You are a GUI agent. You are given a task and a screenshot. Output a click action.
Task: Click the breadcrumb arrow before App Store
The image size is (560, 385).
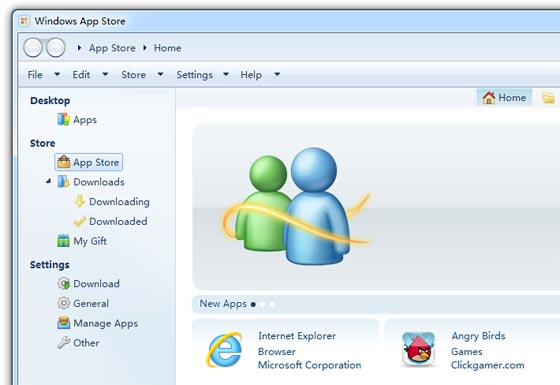pyautogui.click(x=79, y=48)
